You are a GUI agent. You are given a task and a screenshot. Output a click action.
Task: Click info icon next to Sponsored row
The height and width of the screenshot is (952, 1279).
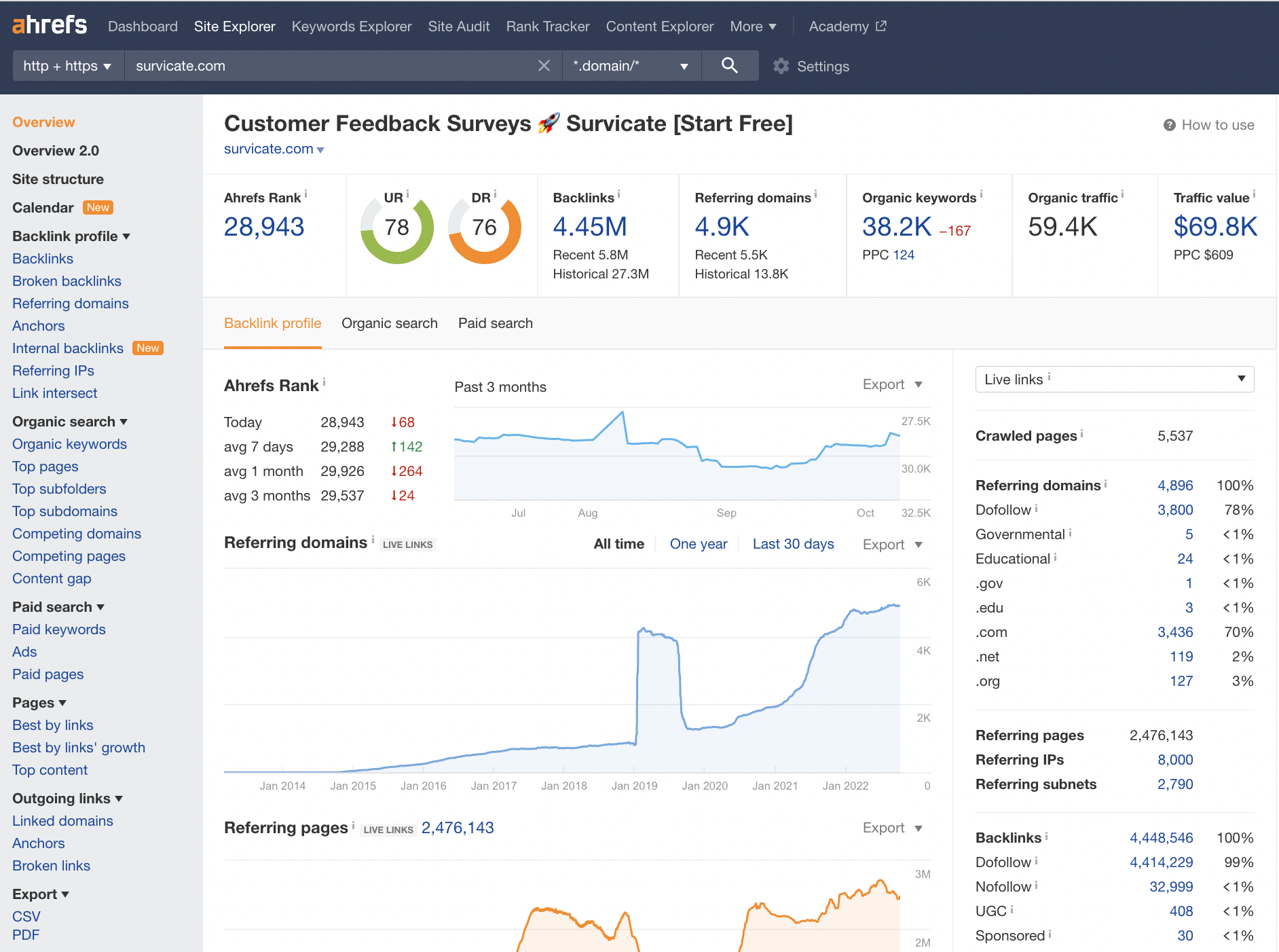point(1050,934)
